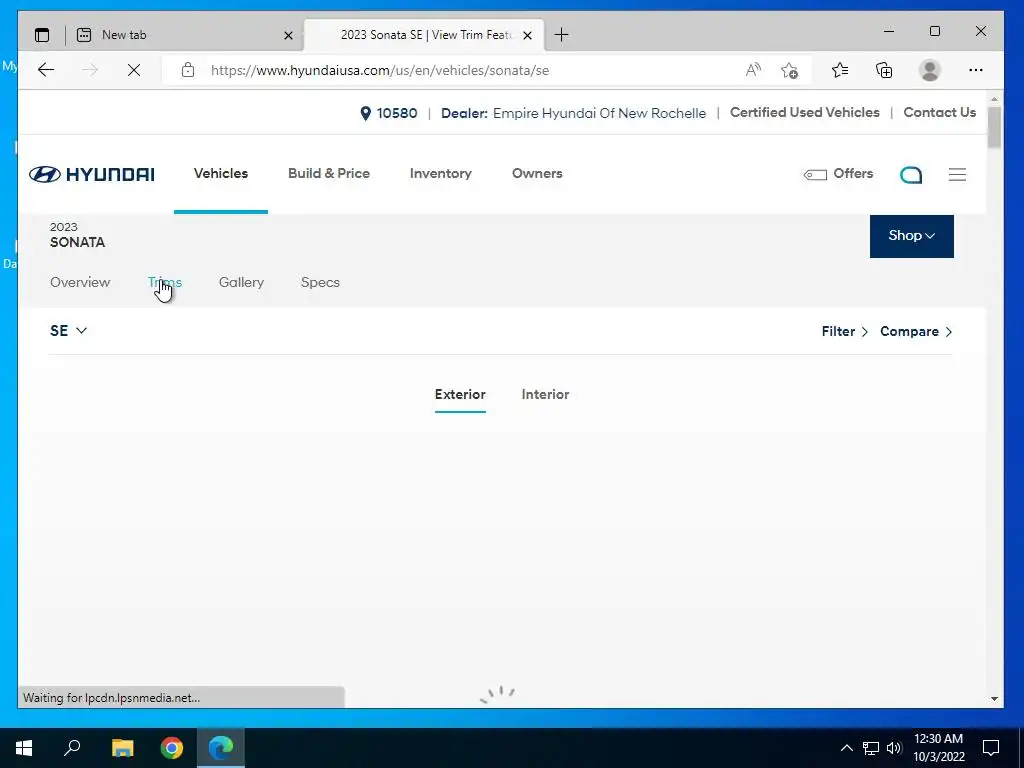Open the Sonata Gallery tab

pyautogui.click(x=241, y=282)
